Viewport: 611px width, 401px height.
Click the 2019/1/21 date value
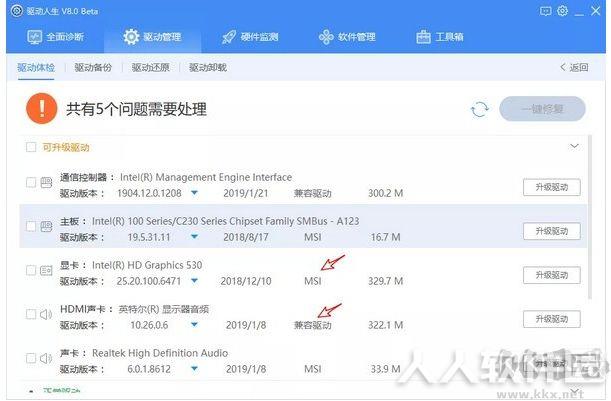[246, 193]
